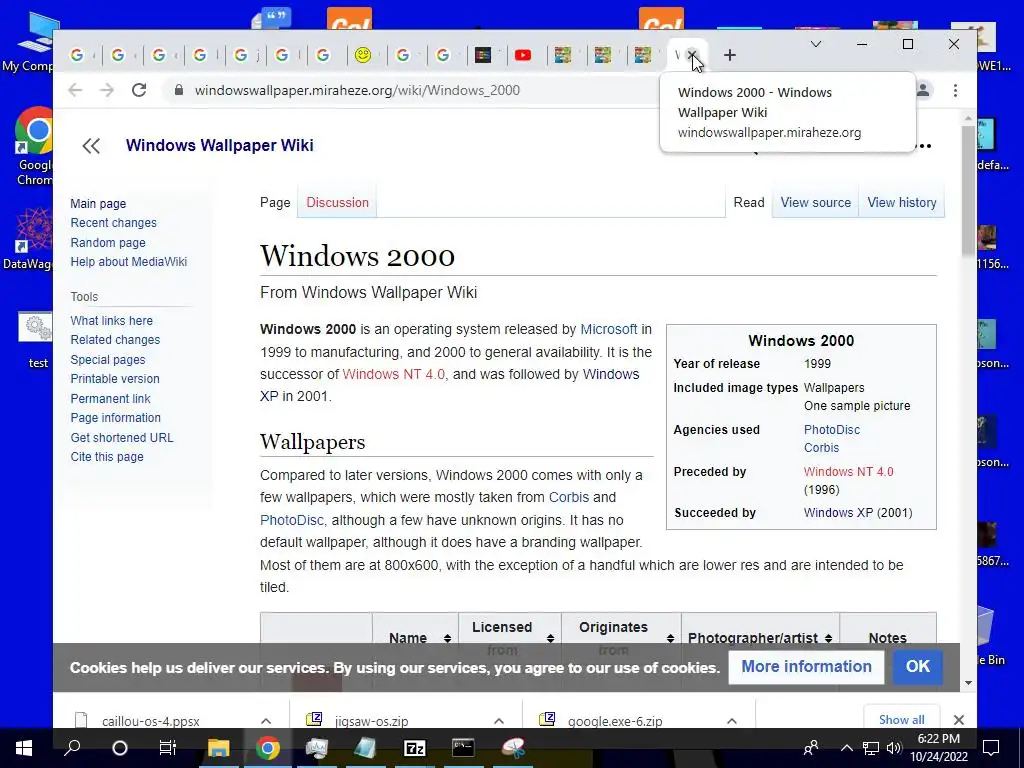Viewport: 1024px width, 768px height.
Task: Click More information on cookie banner
Action: click(806, 666)
